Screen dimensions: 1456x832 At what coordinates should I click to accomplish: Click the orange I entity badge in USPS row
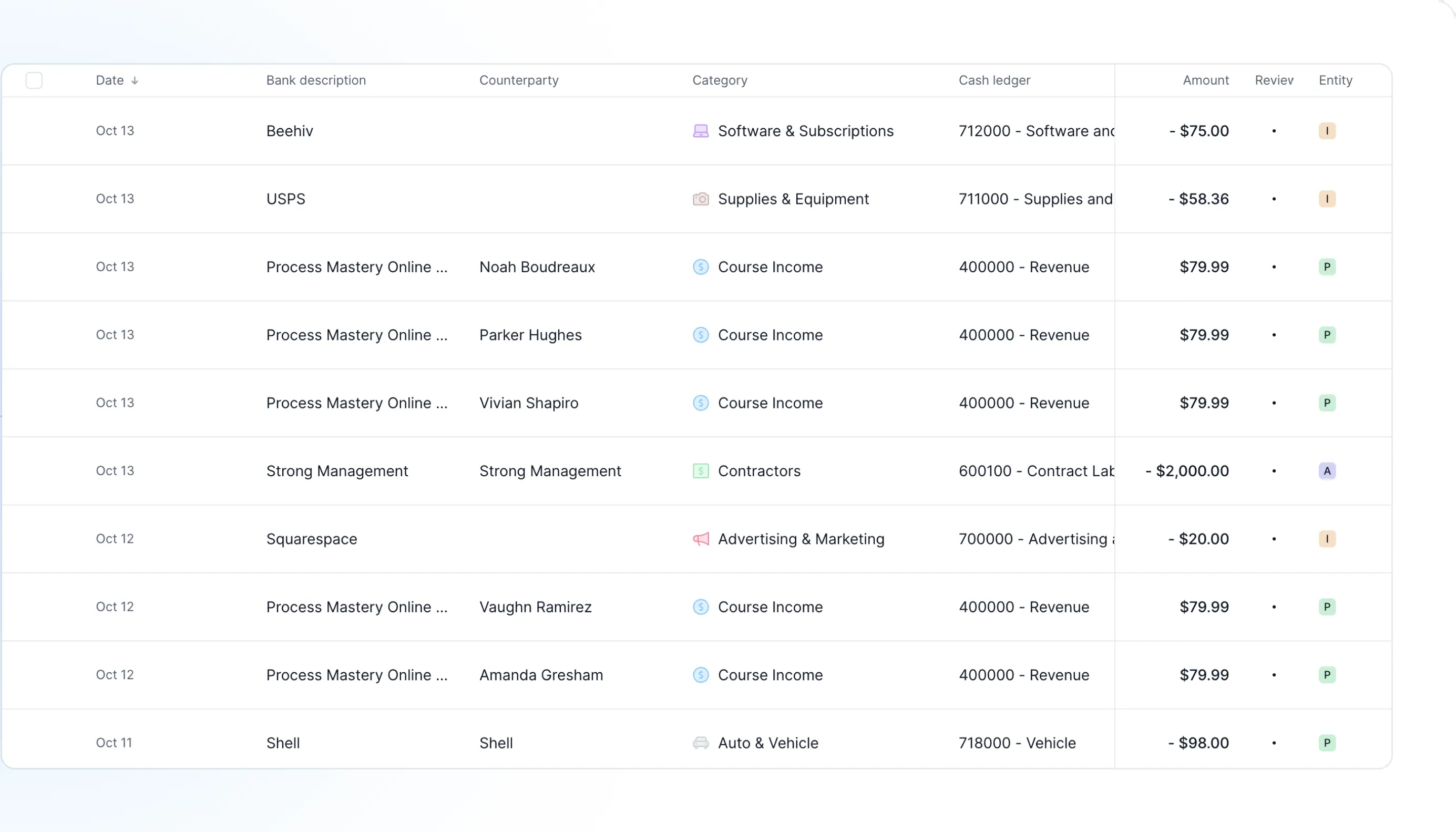tap(1327, 199)
